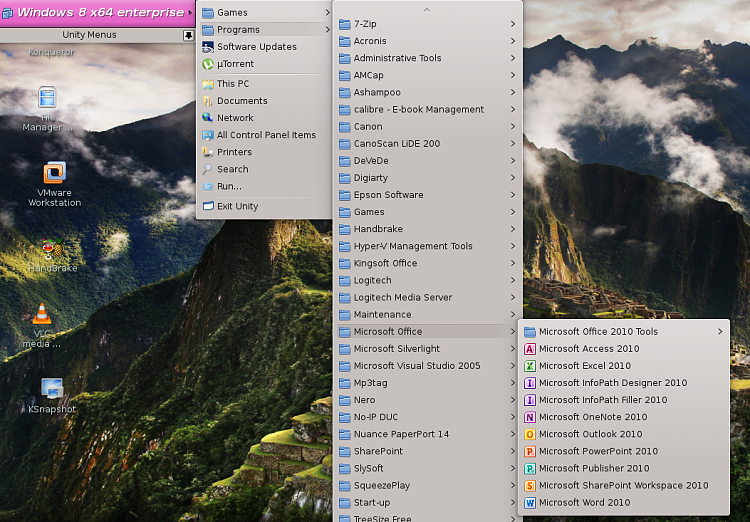Expand the Administrative Tools submenu arrow
The image size is (750, 522).
pyautogui.click(x=513, y=58)
